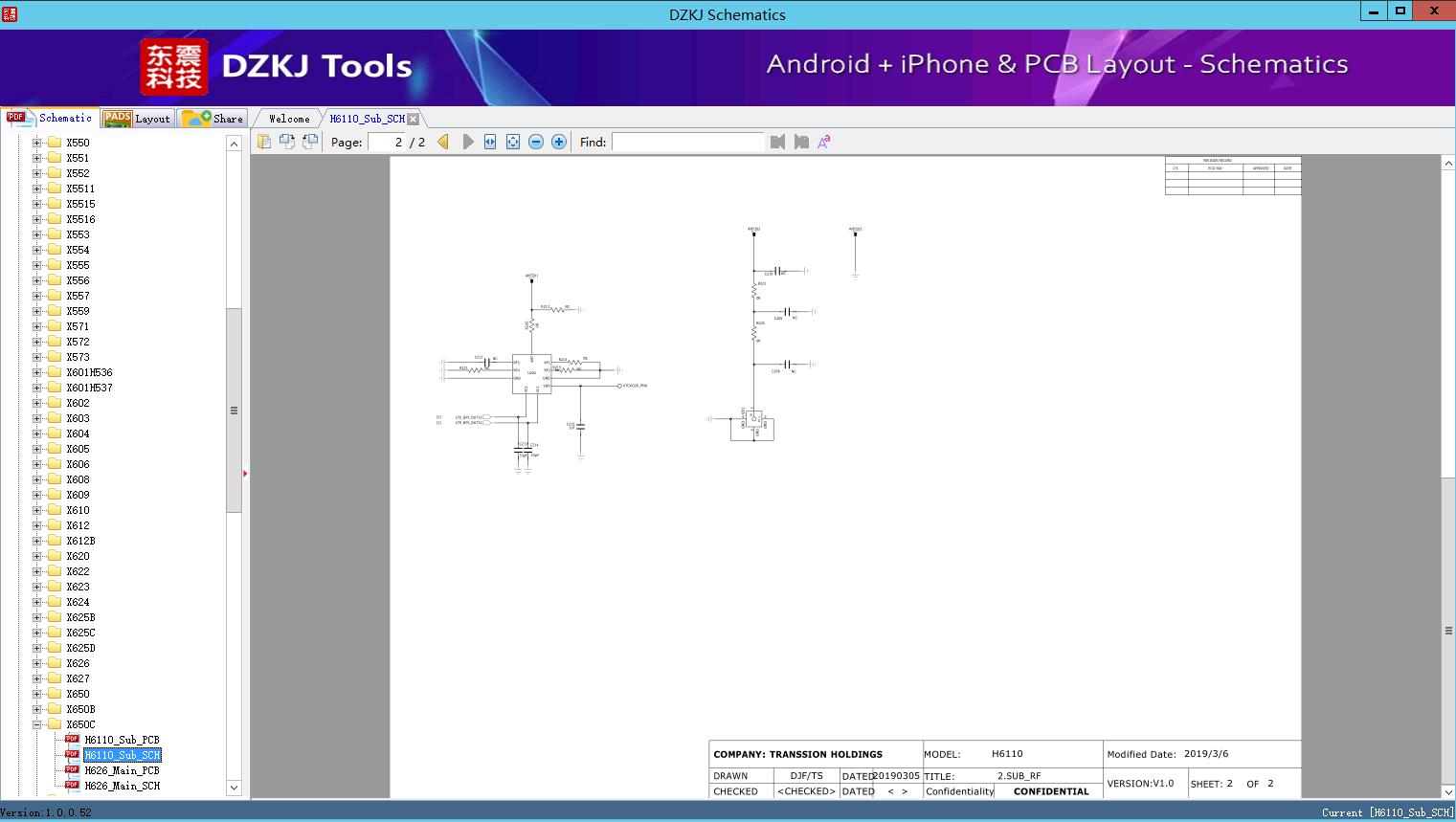The image size is (1456, 822).
Task: Zoom out with the minus icon
Action: click(536, 142)
